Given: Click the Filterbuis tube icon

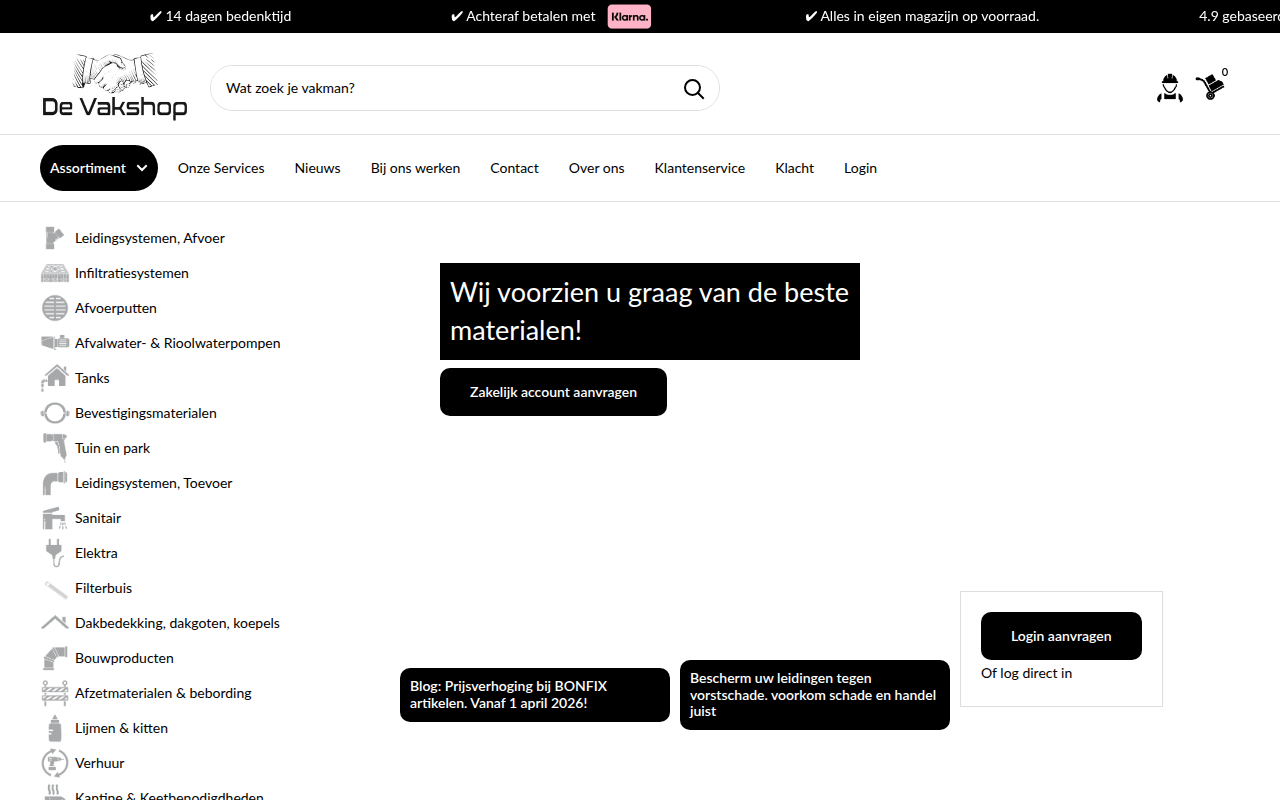Looking at the screenshot, I should pyautogui.click(x=55, y=588).
